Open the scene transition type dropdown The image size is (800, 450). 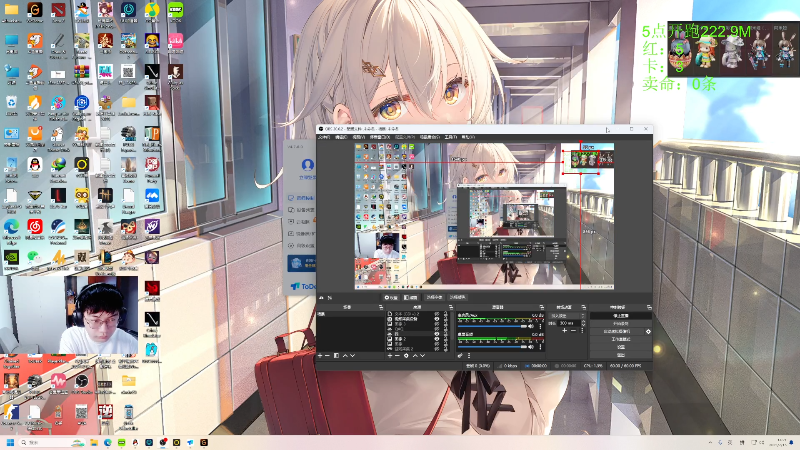[566, 316]
